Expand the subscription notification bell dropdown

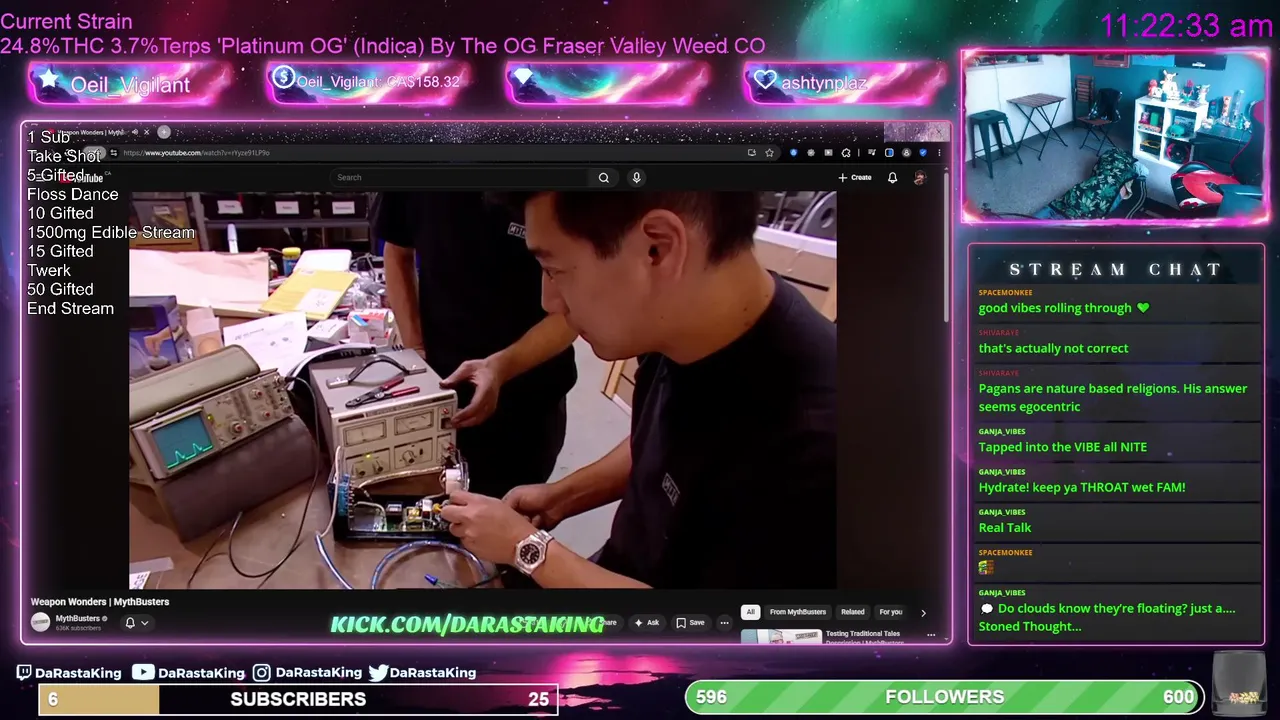136,623
